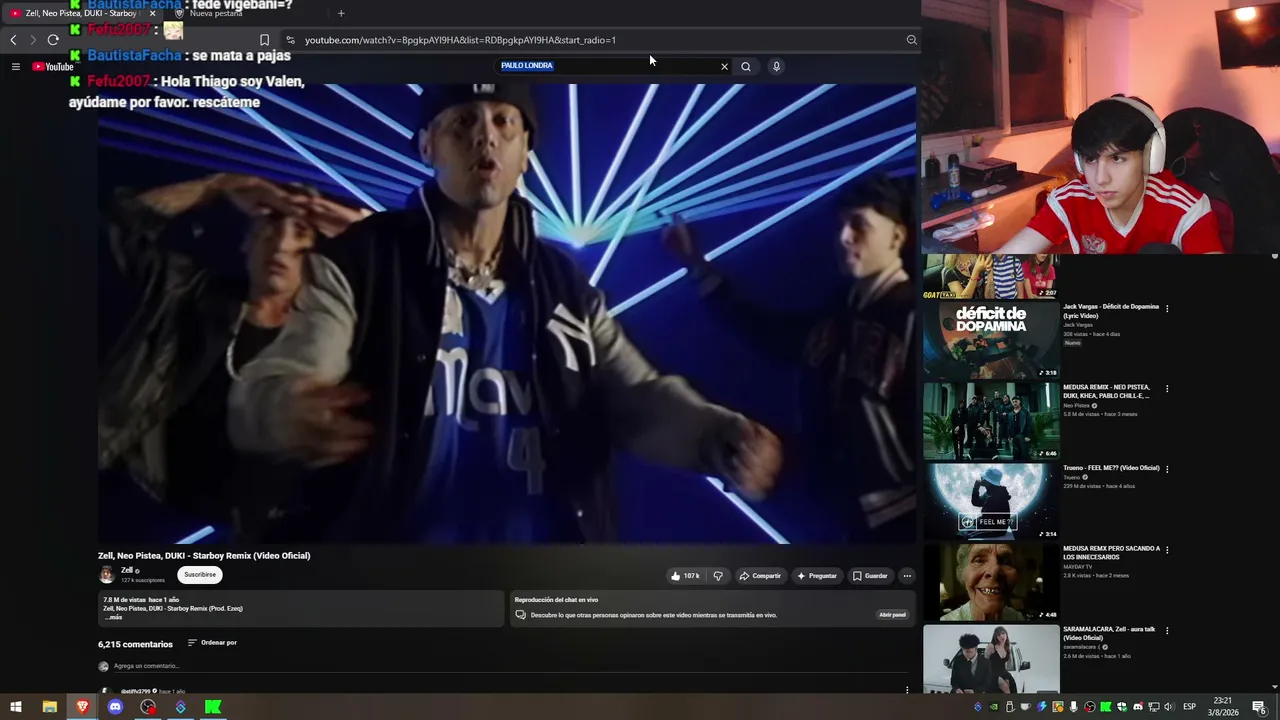The width and height of the screenshot is (1280, 720).
Task: Open the Trueno FEEL ME?? thumbnail
Action: (x=991, y=501)
